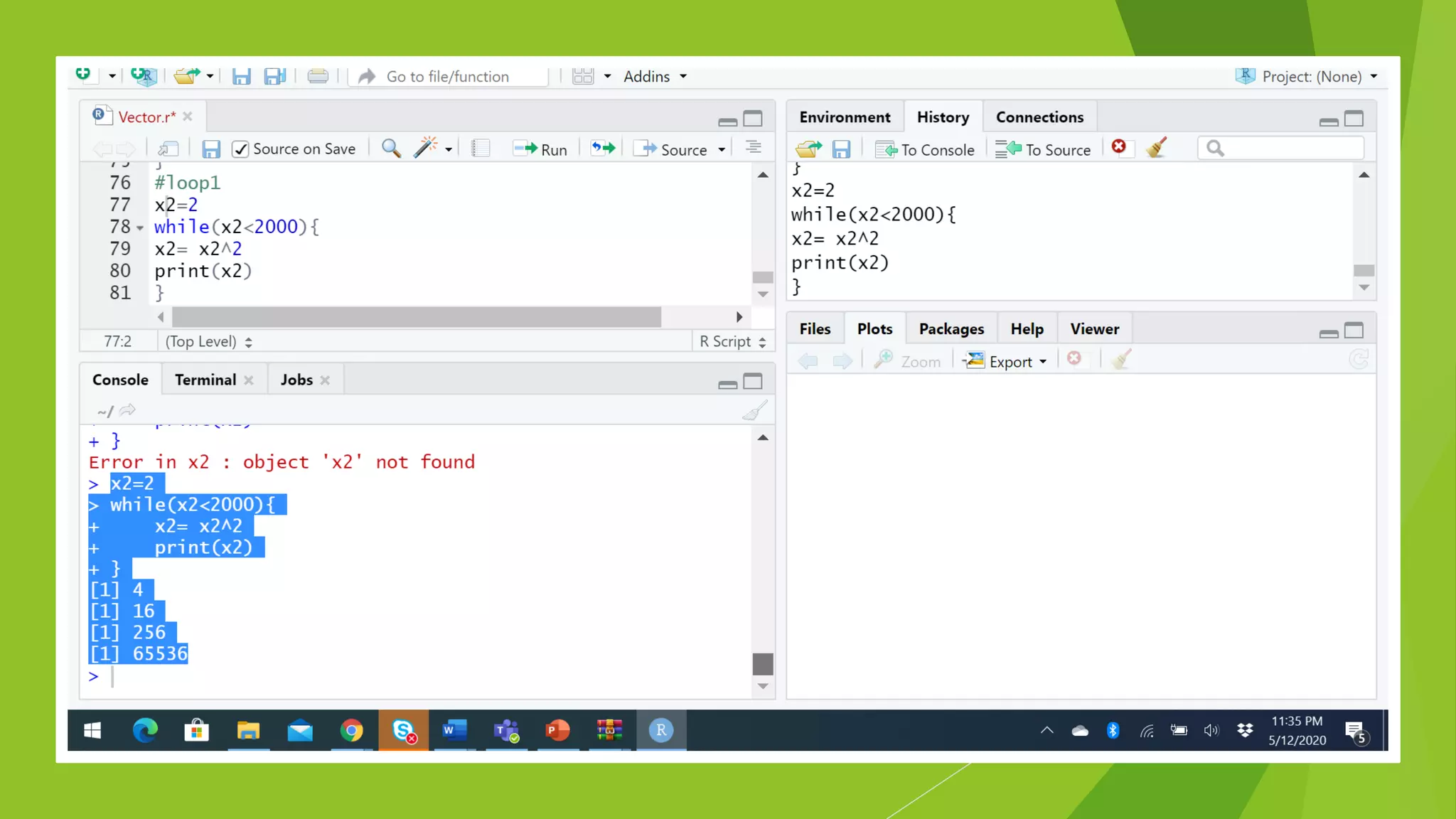Switch to the Console tab
The height and width of the screenshot is (819, 1456).
coord(120,380)
